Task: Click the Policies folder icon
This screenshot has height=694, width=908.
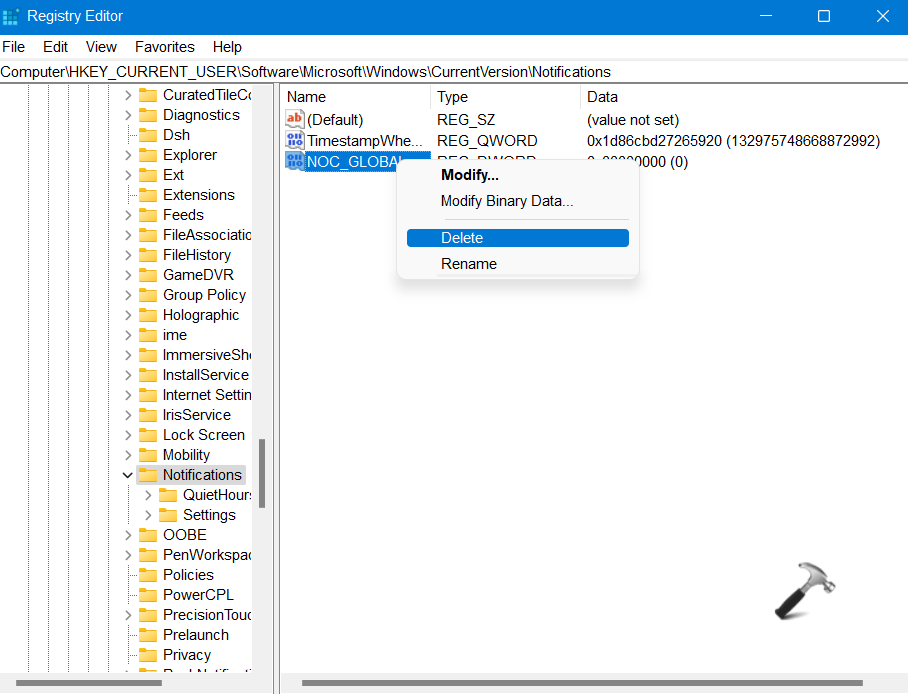Action: pos(148,575)
